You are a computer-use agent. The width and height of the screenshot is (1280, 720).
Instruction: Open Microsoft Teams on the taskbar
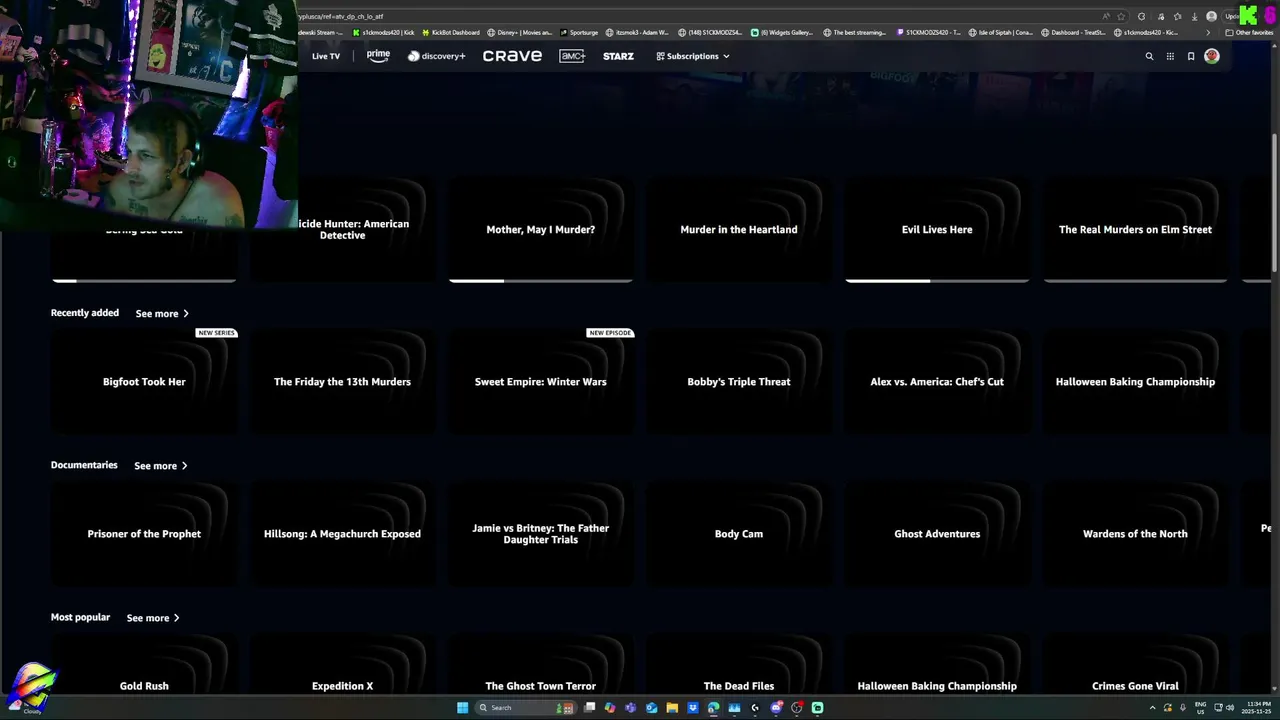(630, 707)
